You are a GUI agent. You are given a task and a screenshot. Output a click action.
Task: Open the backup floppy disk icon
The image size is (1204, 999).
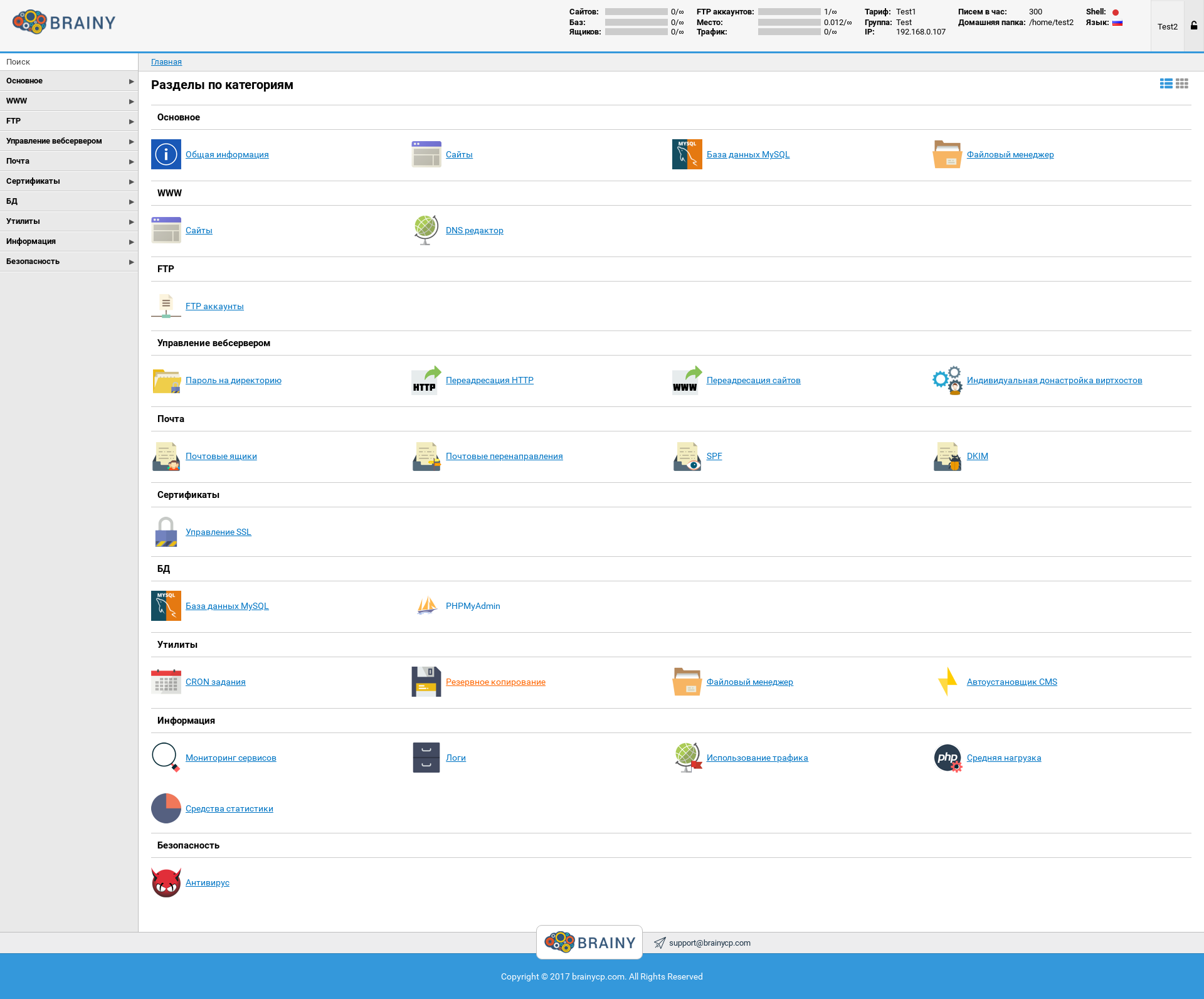(426, 682)
